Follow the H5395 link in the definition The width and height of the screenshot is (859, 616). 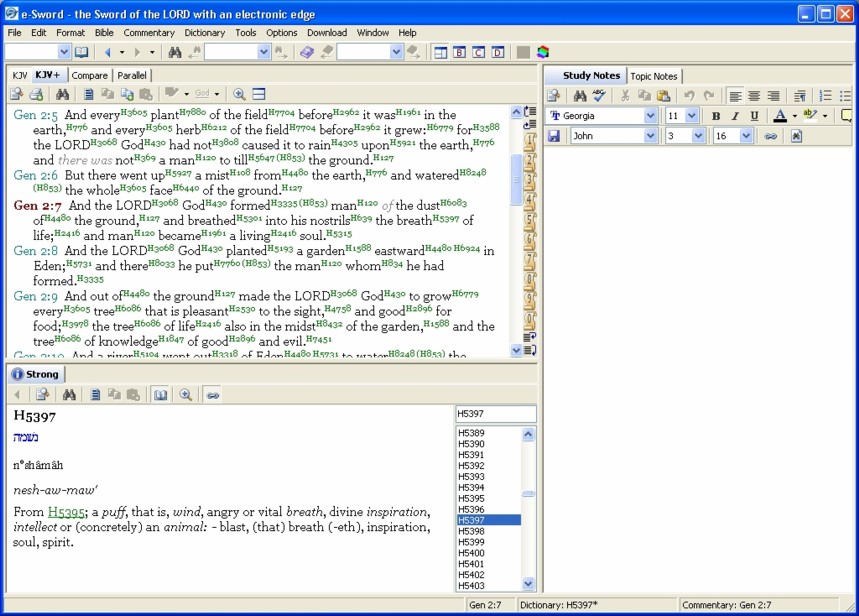click(x=64, y=512)
